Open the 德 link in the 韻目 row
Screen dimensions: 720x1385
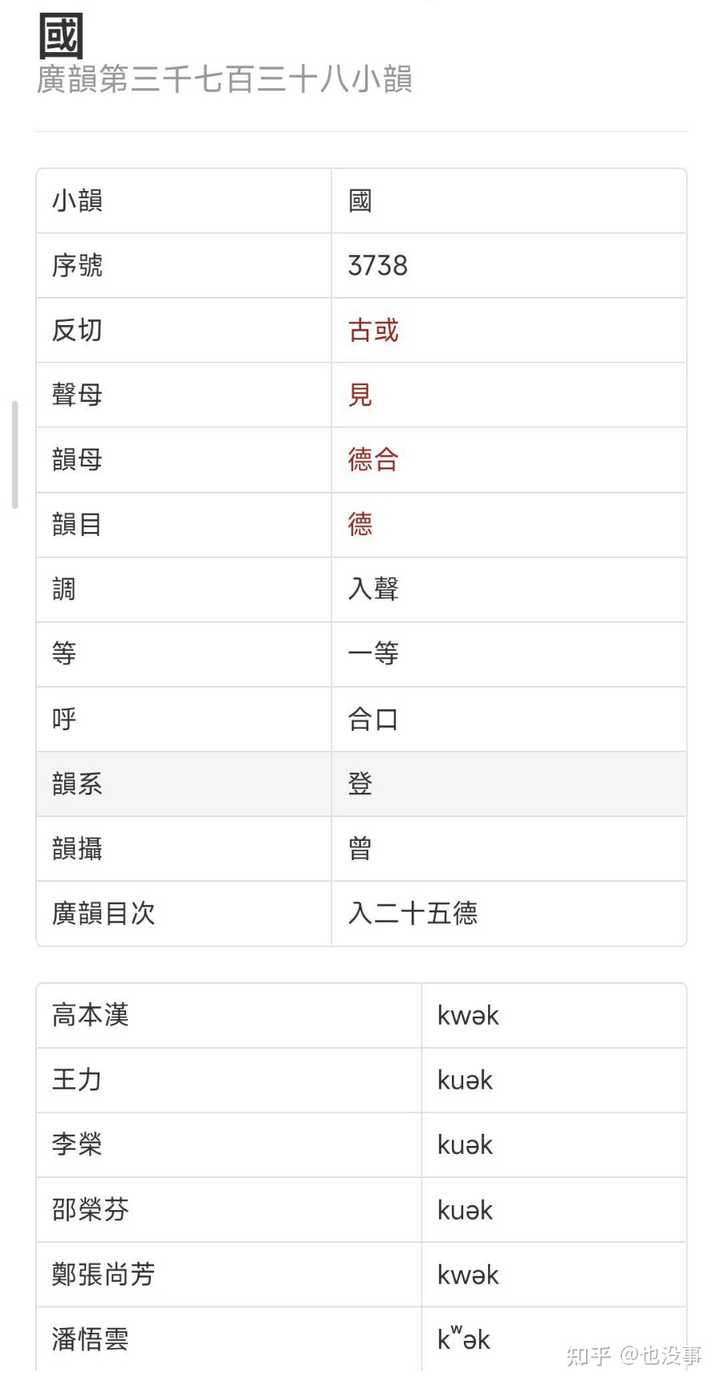click(360, 524)
